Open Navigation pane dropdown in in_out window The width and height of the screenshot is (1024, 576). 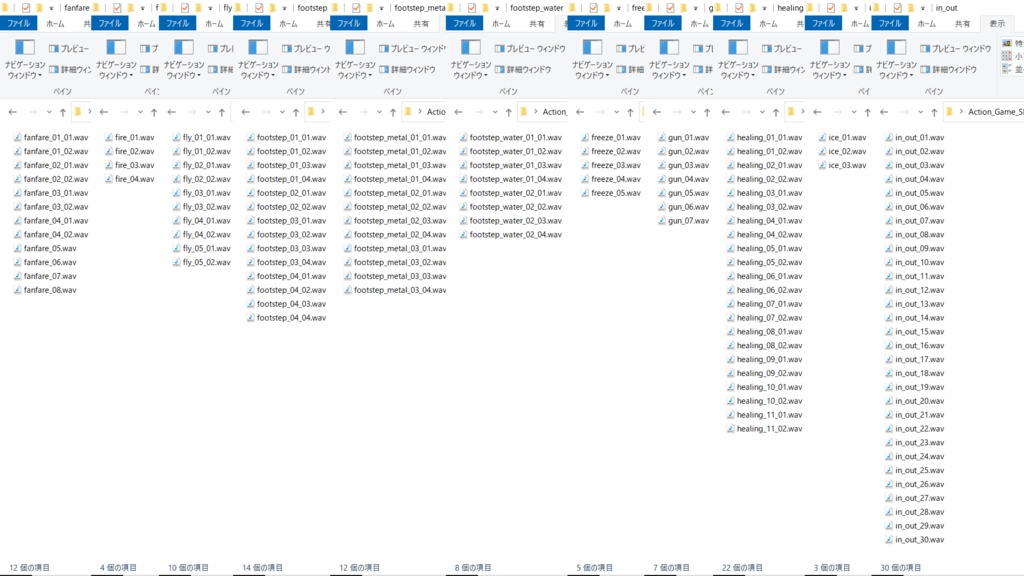click(896, 70)
